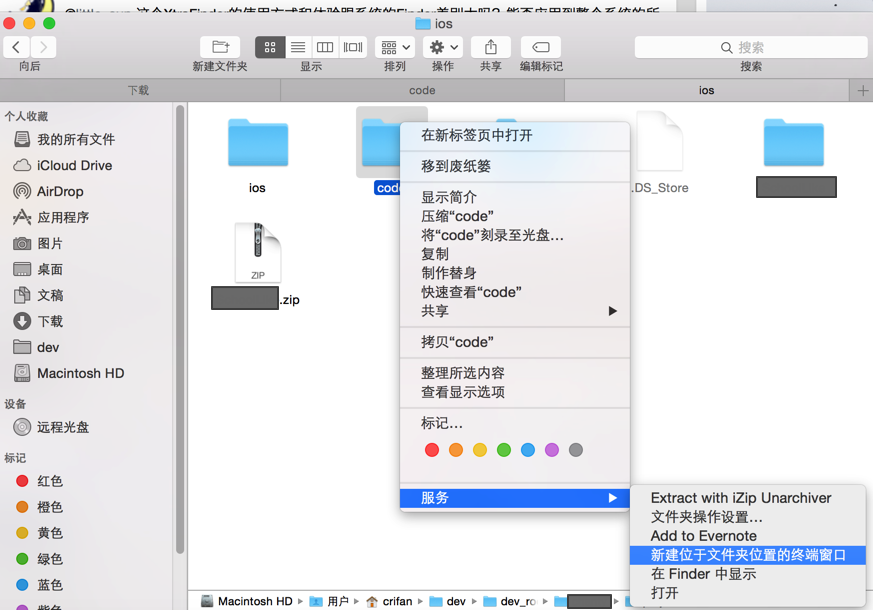Choose 文件夹操作设置… service

(x=748, y=516)
